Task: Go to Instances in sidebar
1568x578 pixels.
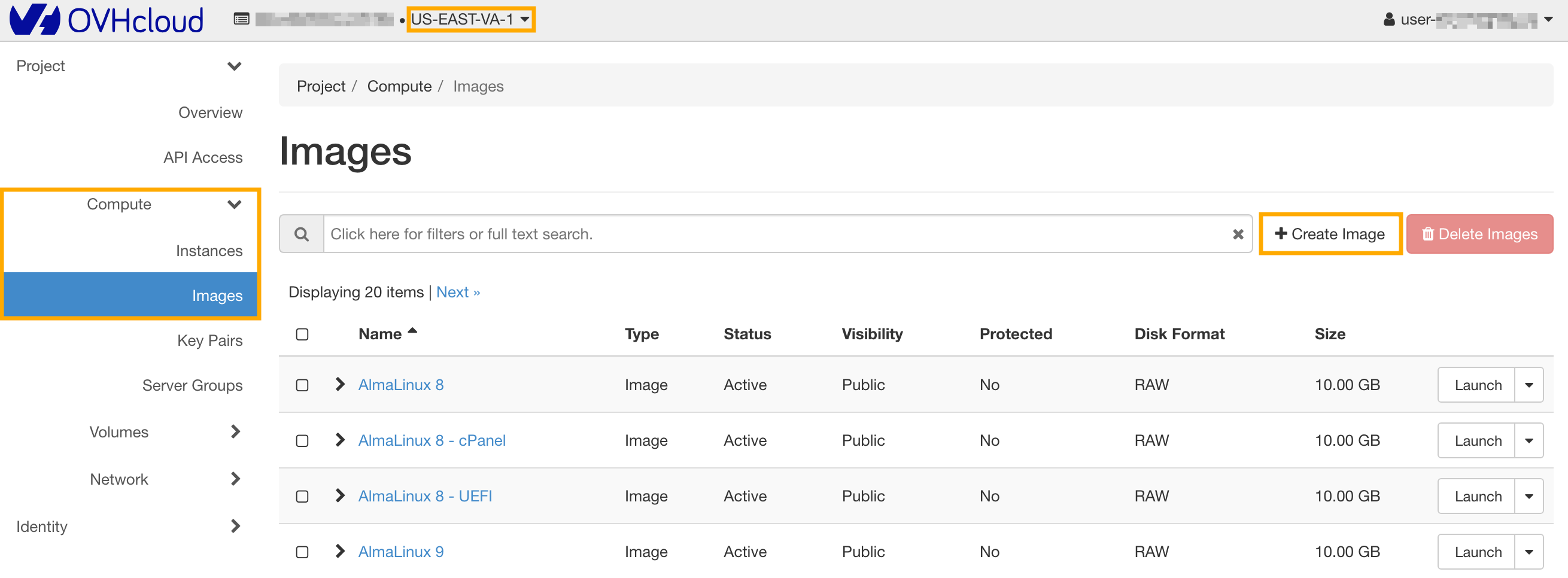Action: coord(209,251)
